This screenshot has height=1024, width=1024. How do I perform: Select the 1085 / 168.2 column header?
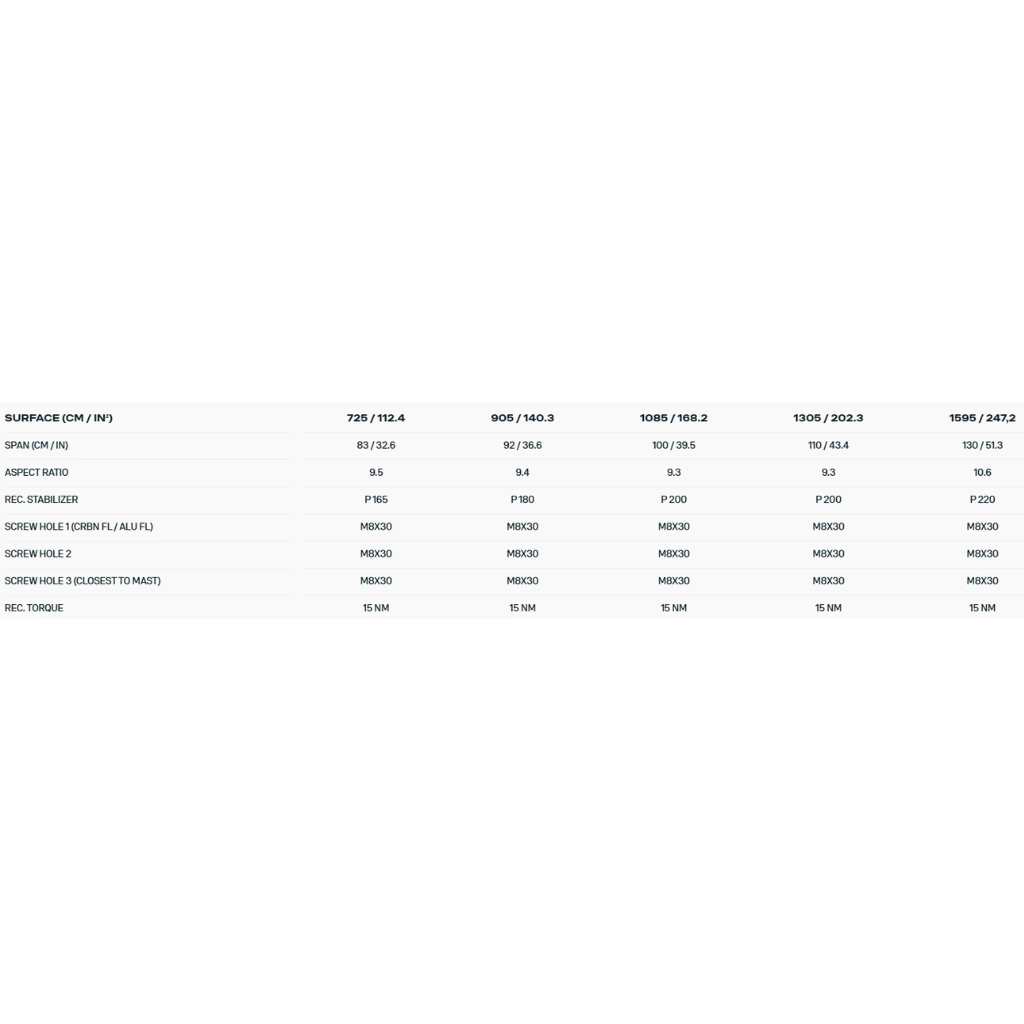pyautogui.click(x=674, y=418)
